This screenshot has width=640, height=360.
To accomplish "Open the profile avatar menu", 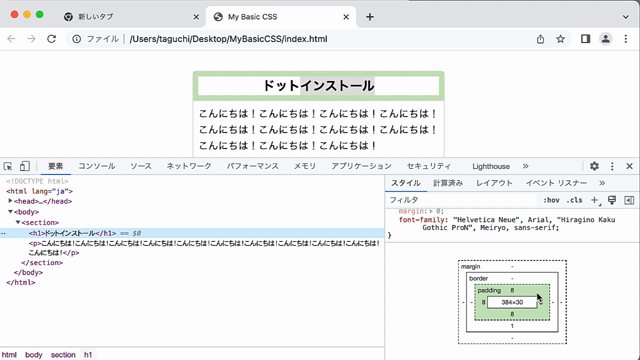I will (x=606, y=39).
